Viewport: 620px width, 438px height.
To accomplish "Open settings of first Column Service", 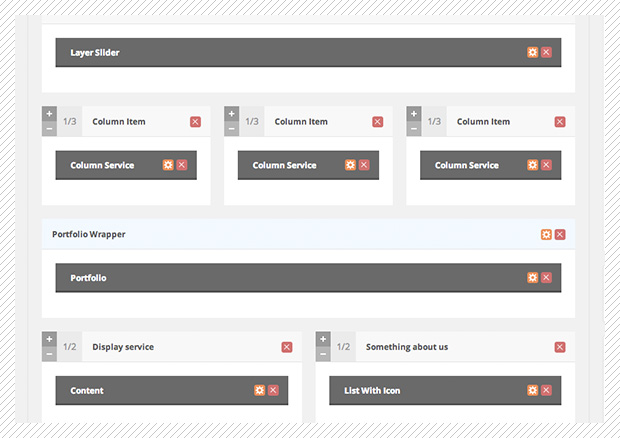I will pos(168,165).
